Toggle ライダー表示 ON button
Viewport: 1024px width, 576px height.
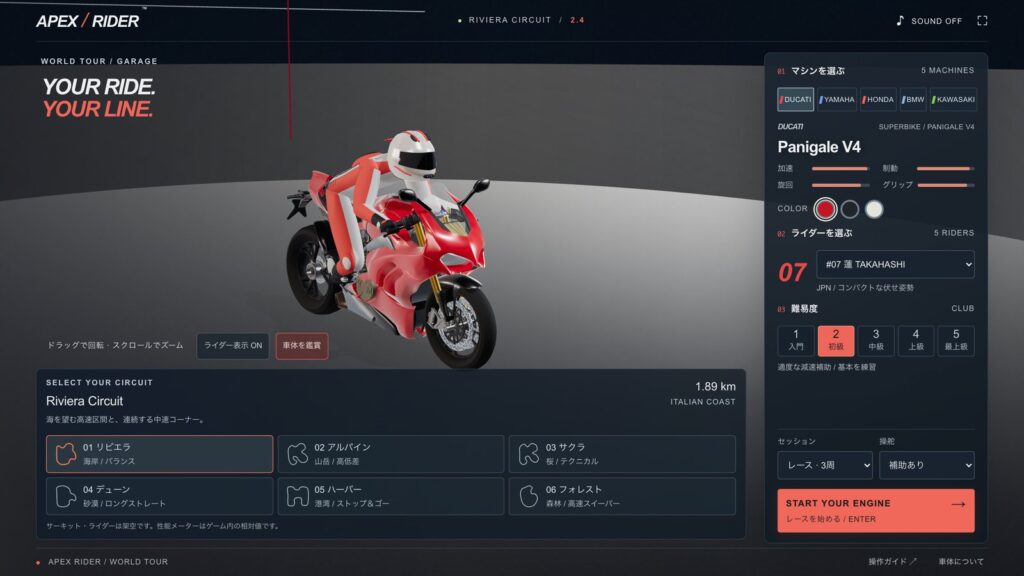233,345
